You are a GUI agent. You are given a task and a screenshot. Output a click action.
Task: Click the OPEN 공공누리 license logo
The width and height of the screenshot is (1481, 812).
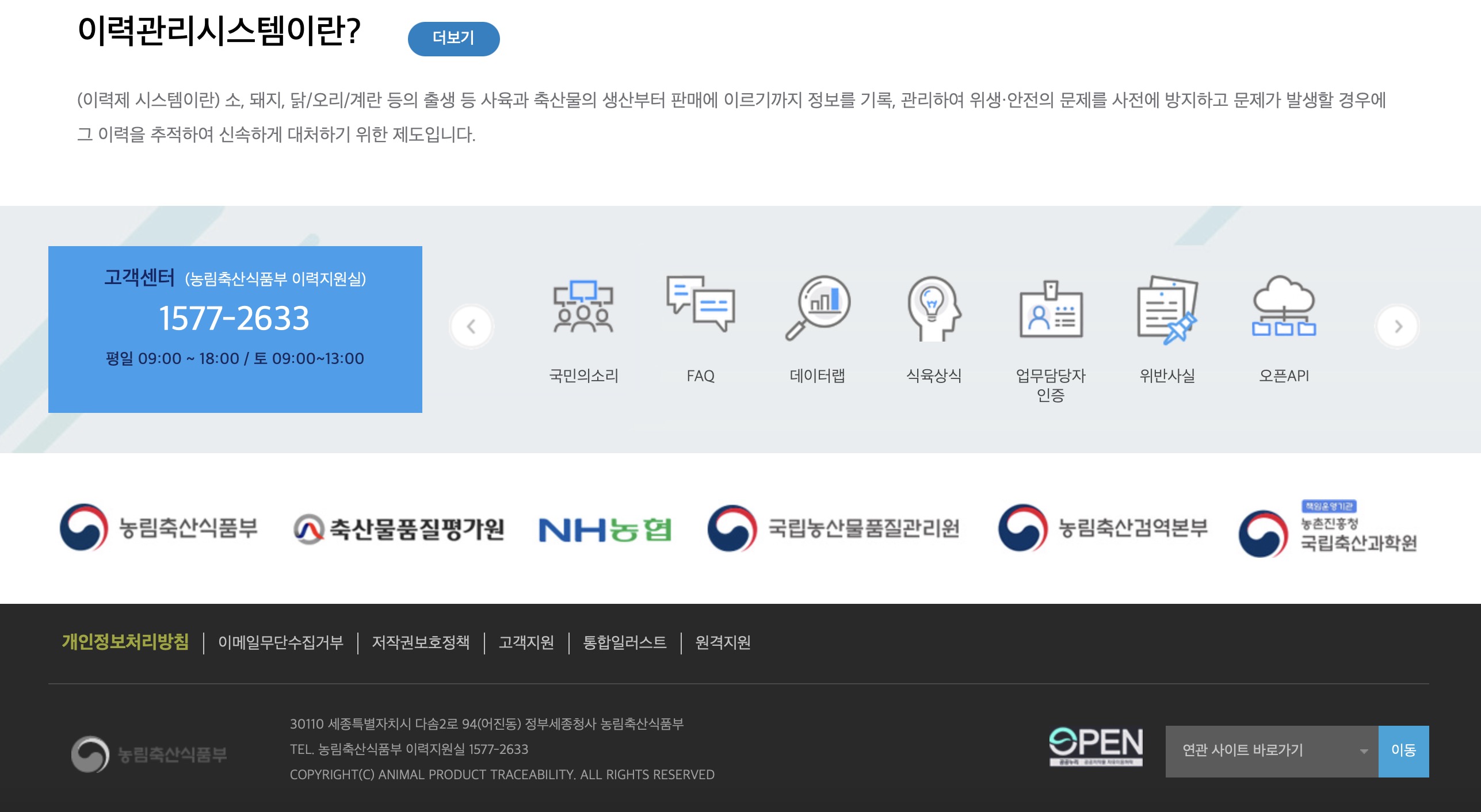(x=1096, y=746)
